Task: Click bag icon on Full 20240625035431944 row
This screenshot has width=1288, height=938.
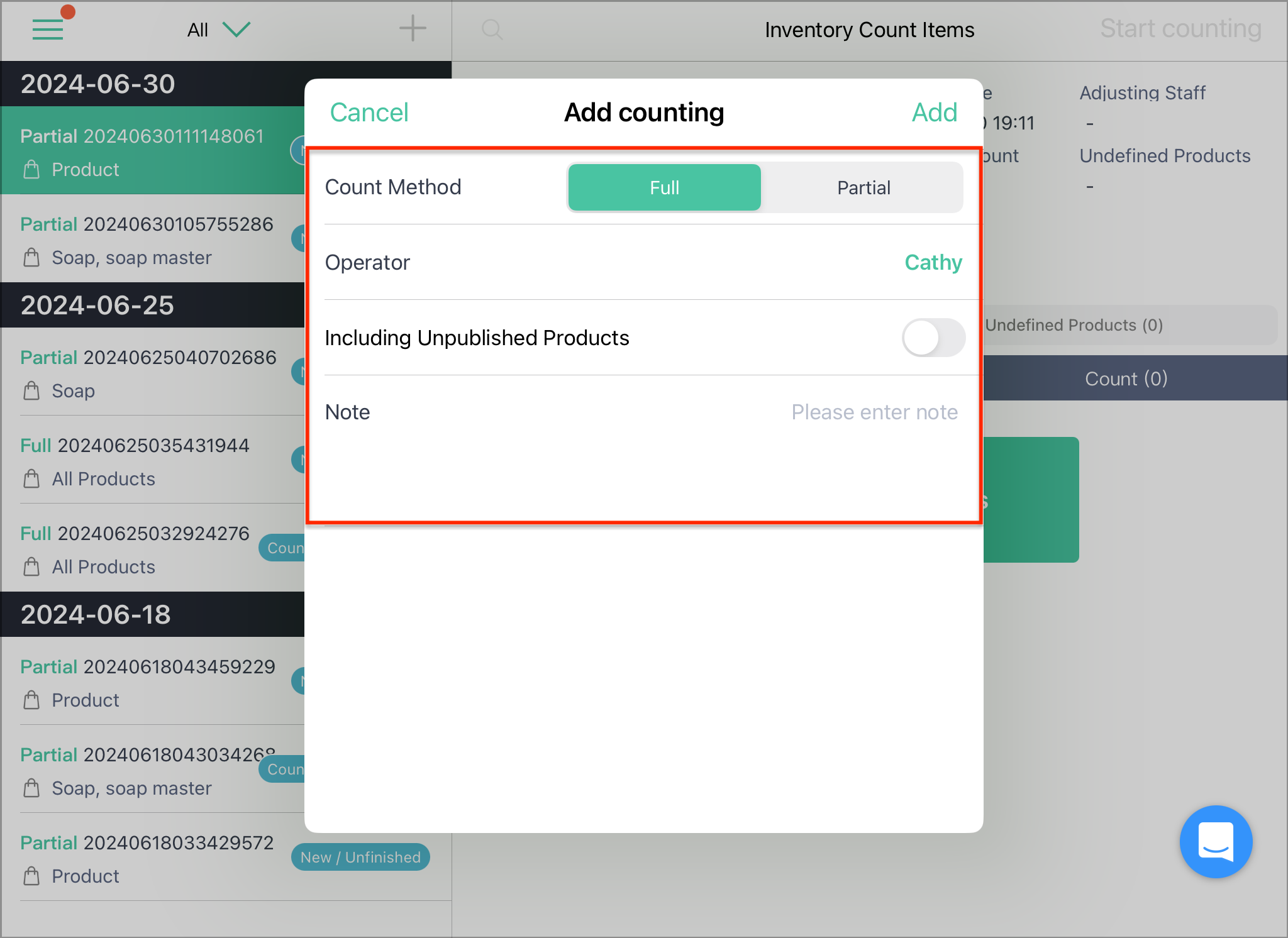Action: point(31,478)
